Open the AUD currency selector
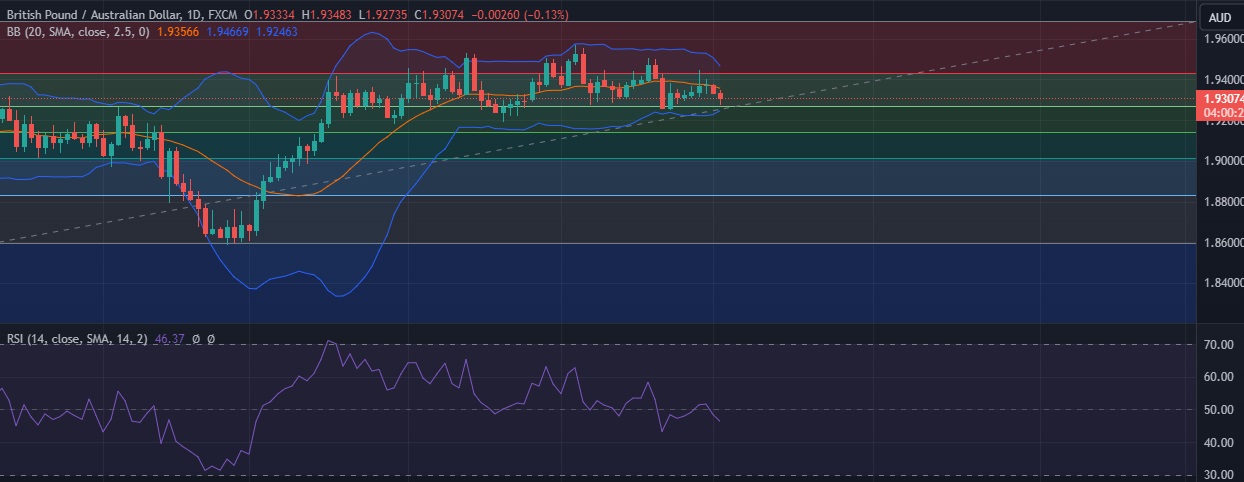Screen dimensions: 1244x482 point(1220,17)
